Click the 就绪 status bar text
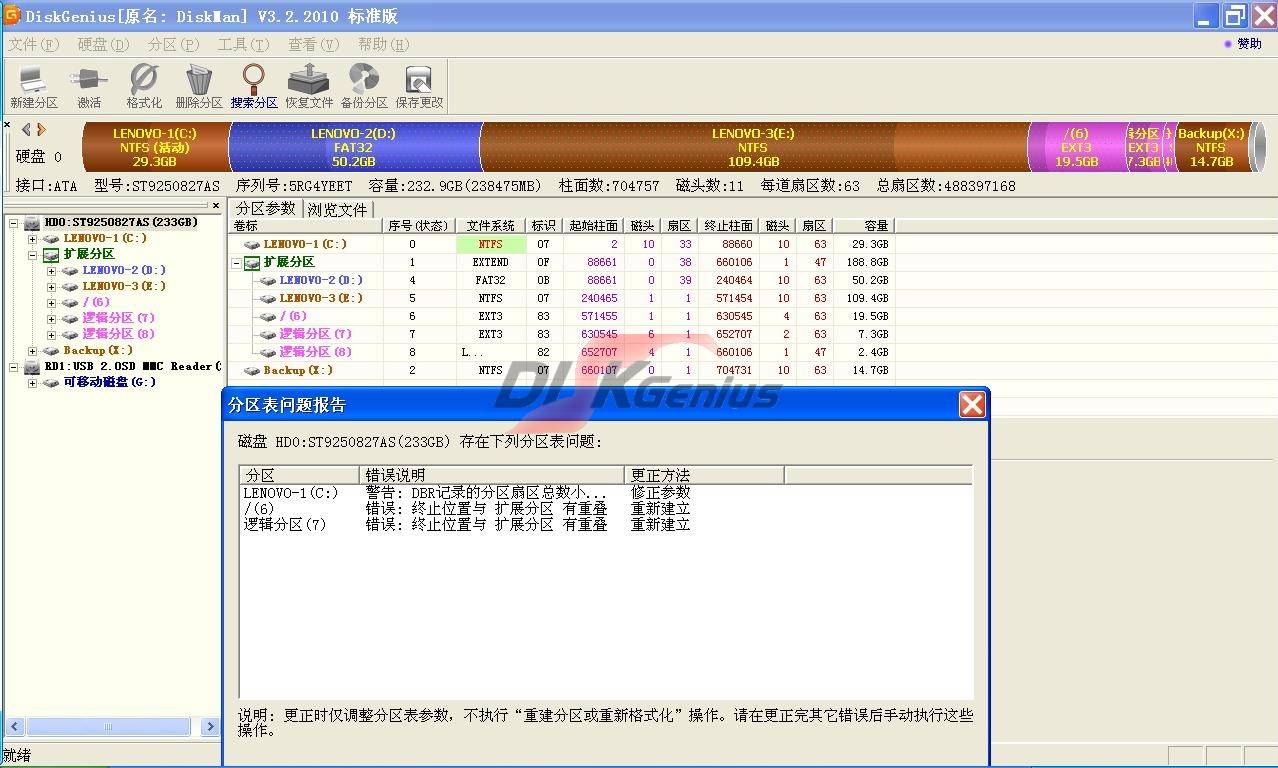Image resolution: width=1278 pixels, height=768 pixels. (17, 755)
